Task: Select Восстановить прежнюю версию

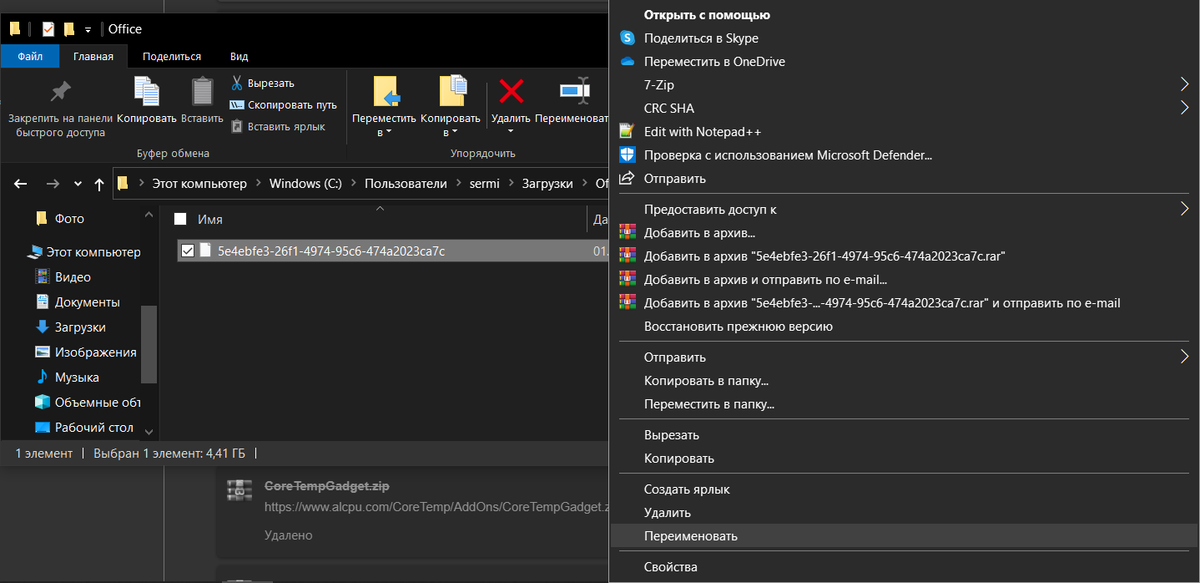Action: [x=738, y=326]
